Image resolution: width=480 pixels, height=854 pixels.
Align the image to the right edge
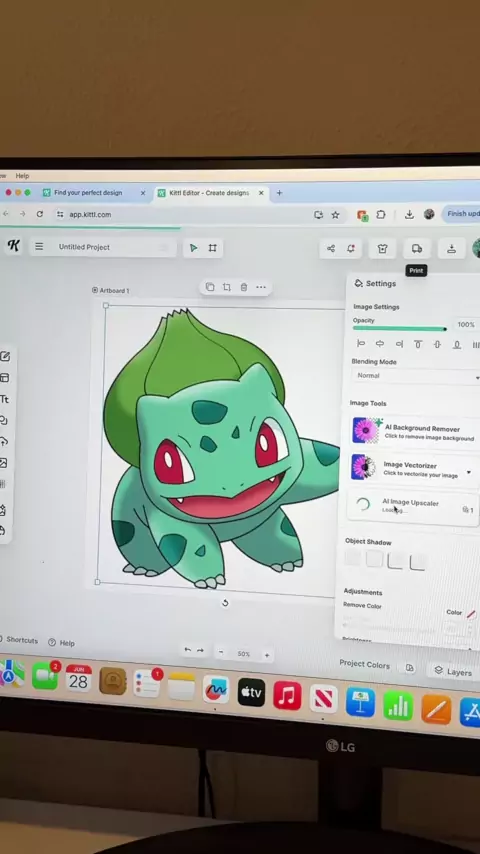click(x=399, y=344)
